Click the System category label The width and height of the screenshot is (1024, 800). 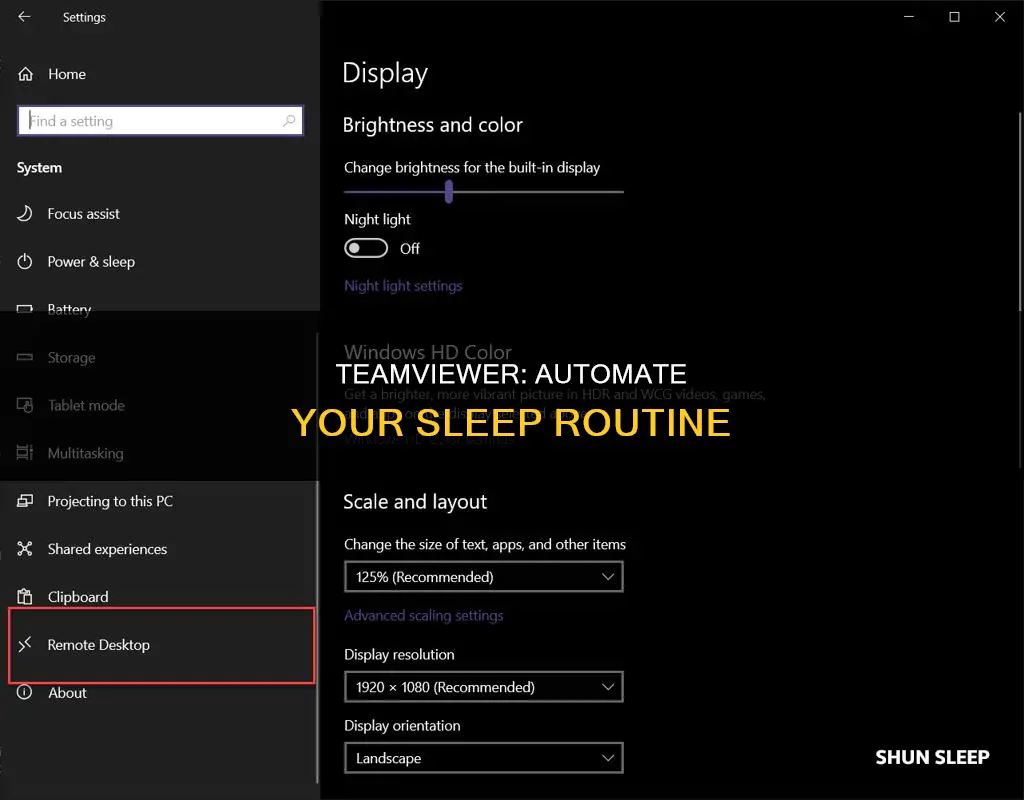point(39,168)
